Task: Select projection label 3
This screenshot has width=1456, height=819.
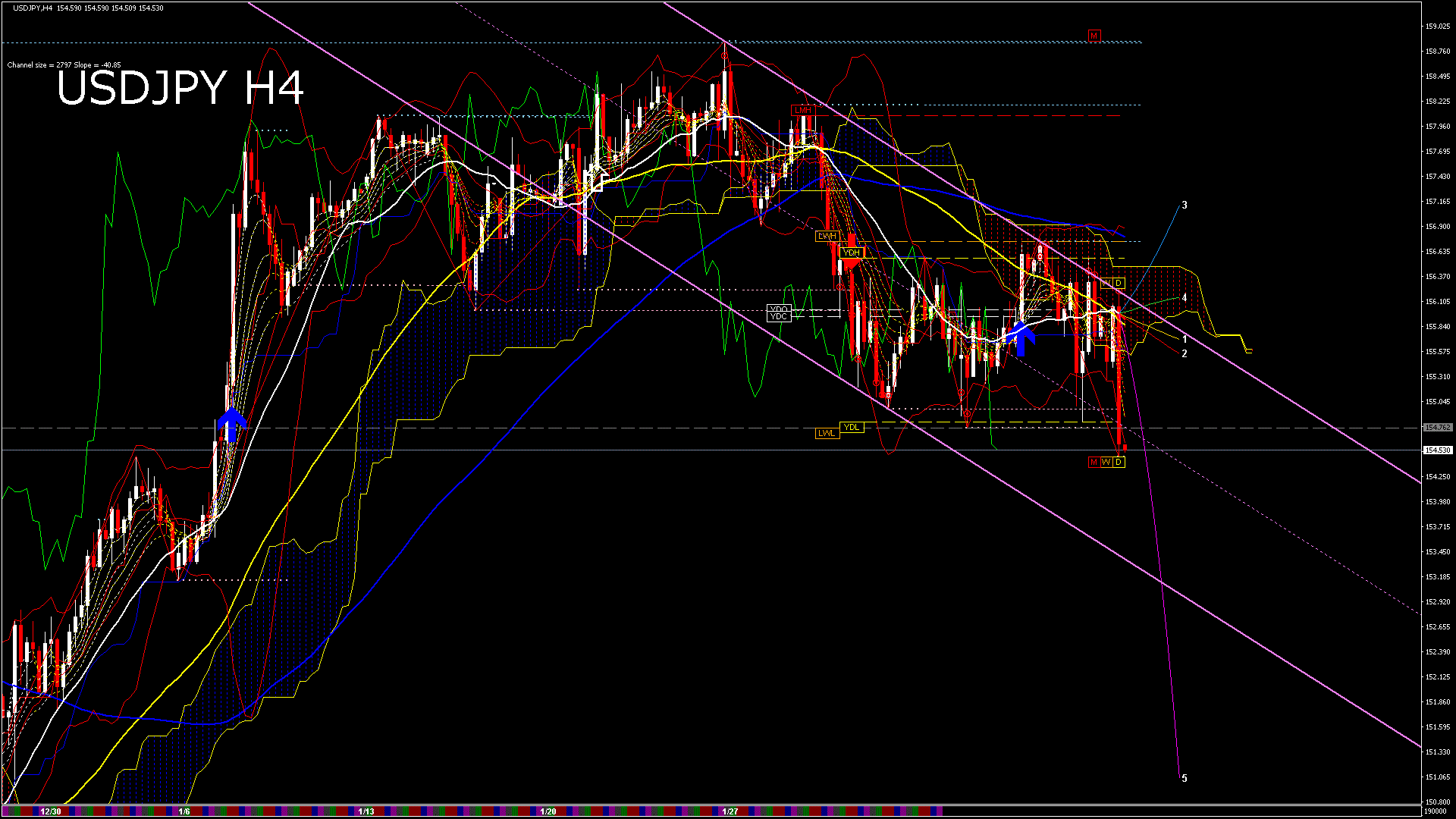Action: click(1185, 206)
